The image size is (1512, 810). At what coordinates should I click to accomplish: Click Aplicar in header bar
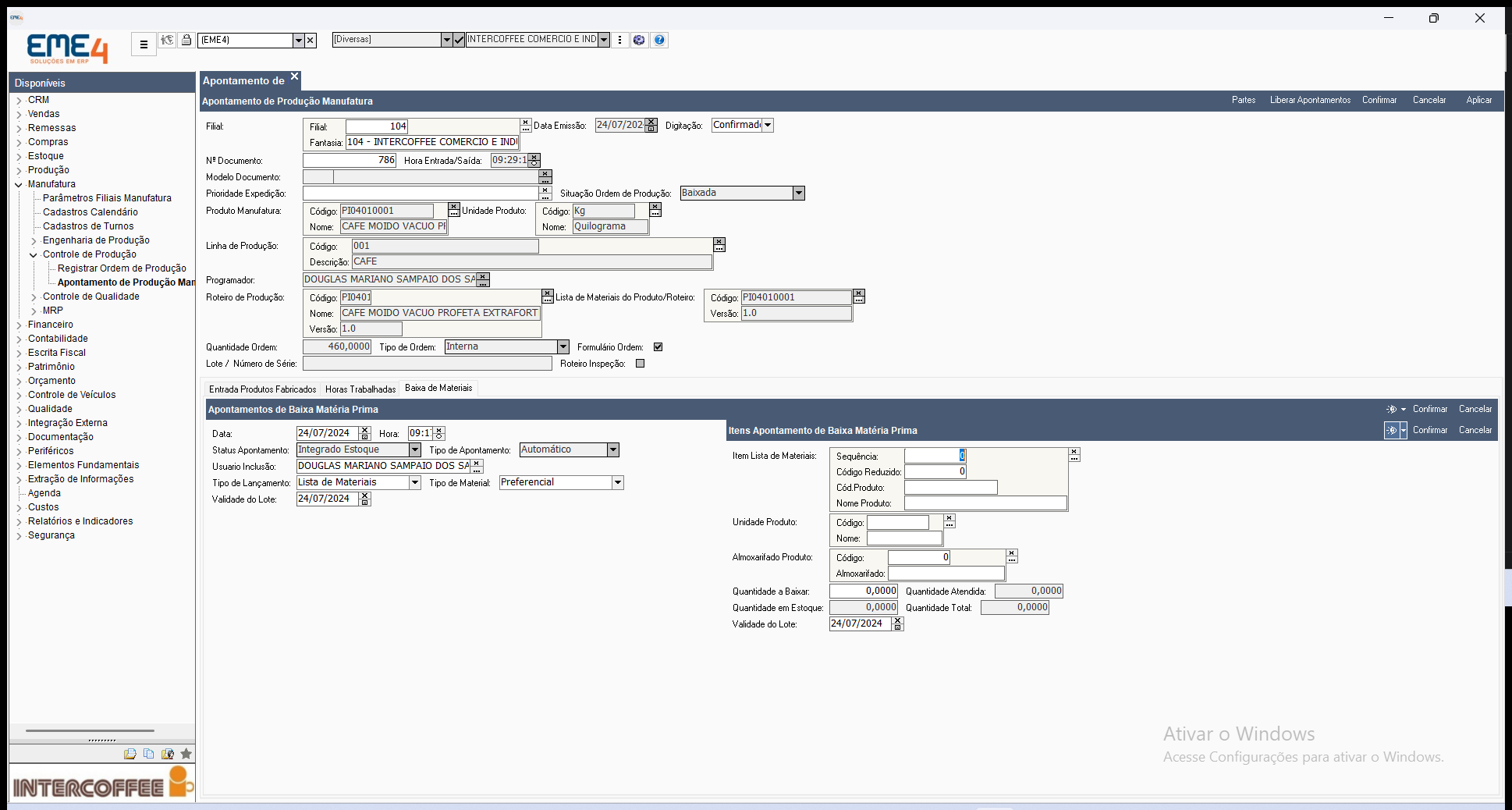coord(1478,100)
